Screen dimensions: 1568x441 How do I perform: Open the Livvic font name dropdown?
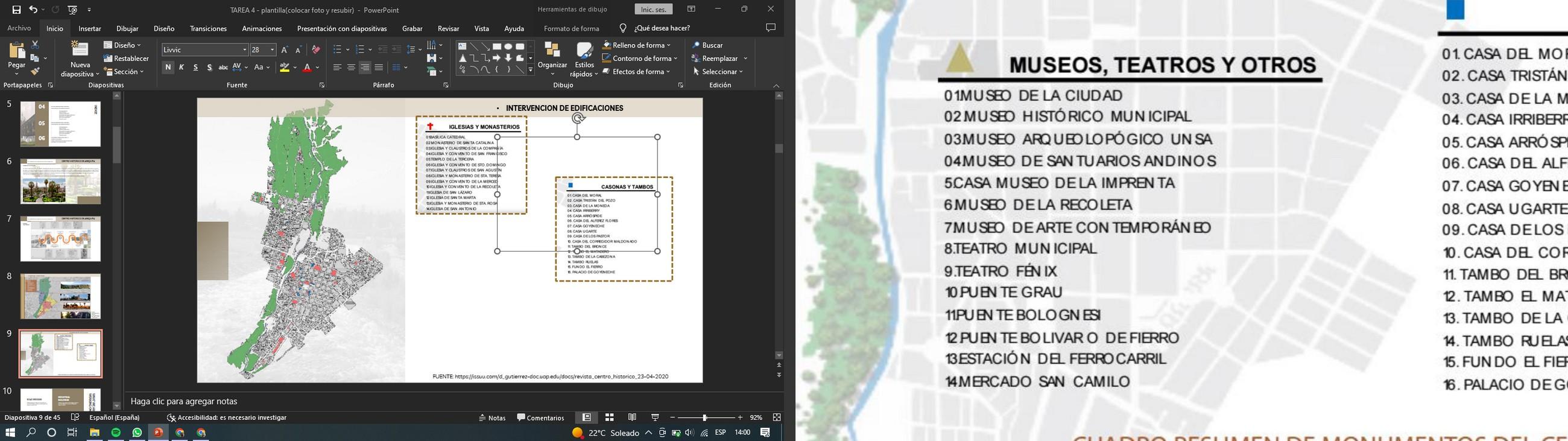[x=245, y=50]
